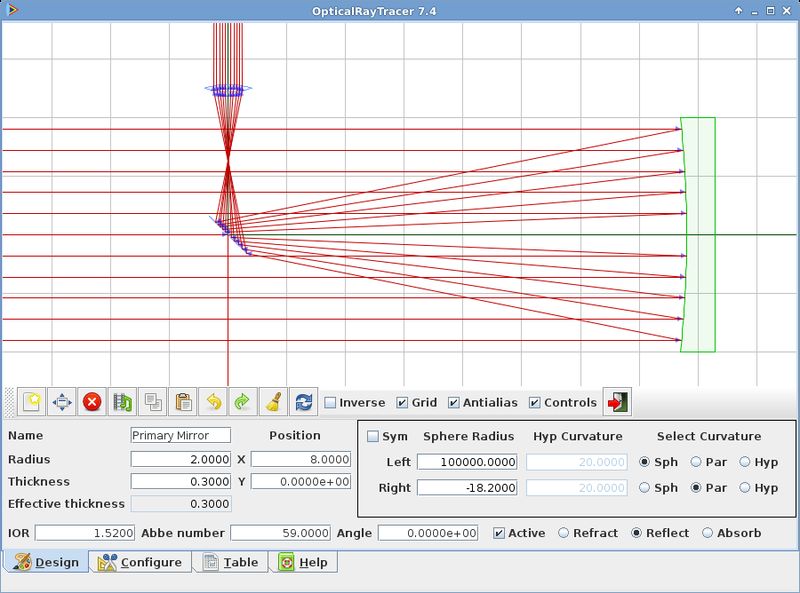Click the four-arrow fit-to-view icon
The width and height of the screenshot is (800, 593).
[62, 402]
